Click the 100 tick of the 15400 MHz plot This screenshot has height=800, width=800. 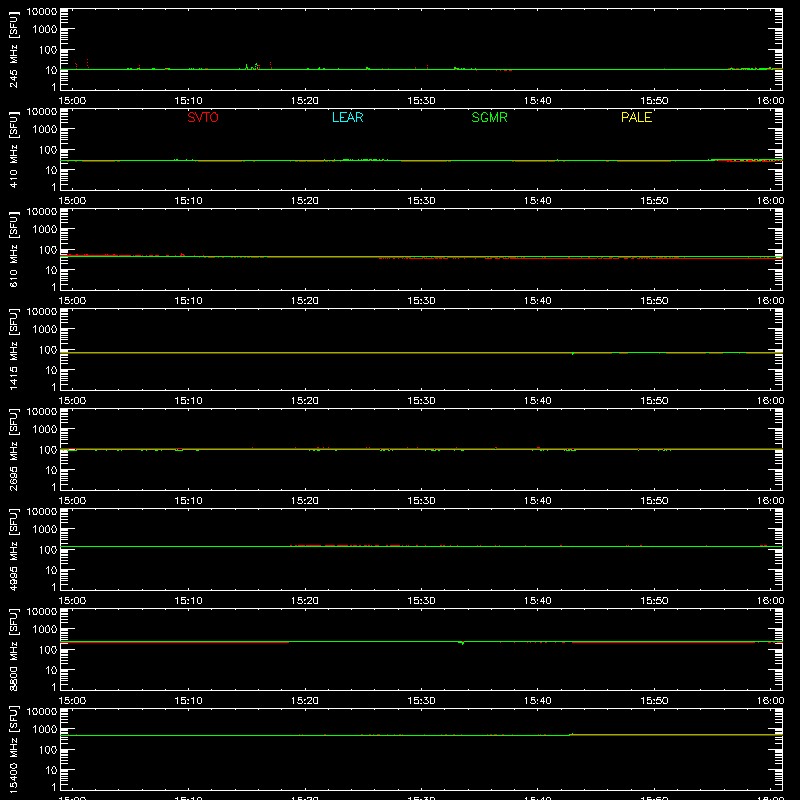coord(48,750)
